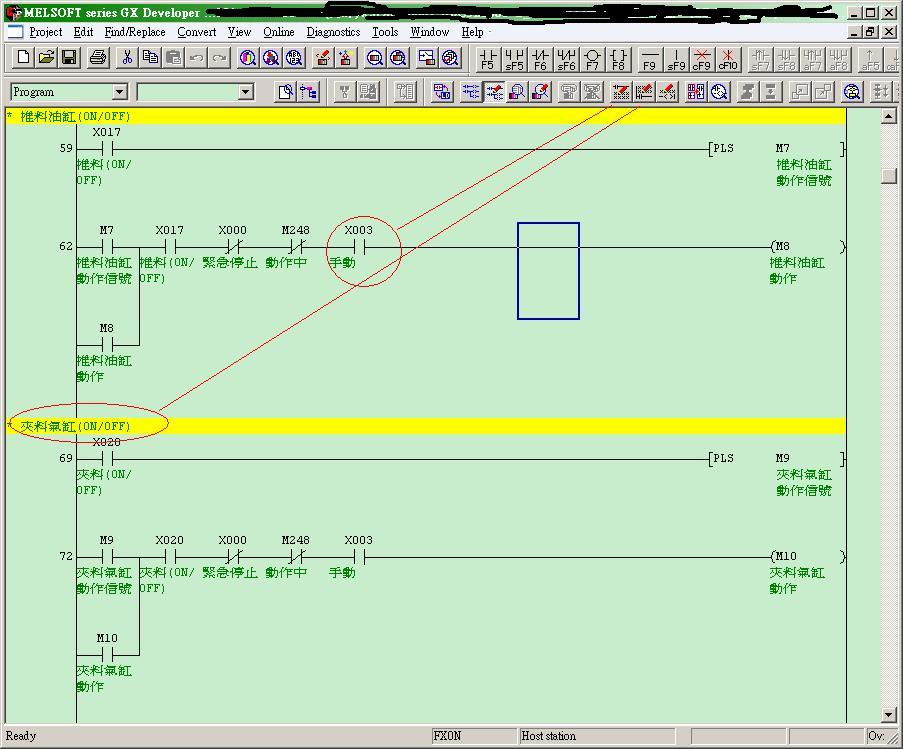Click the Open project folder icon
903x749 pixels.
(x=46, y=58)
